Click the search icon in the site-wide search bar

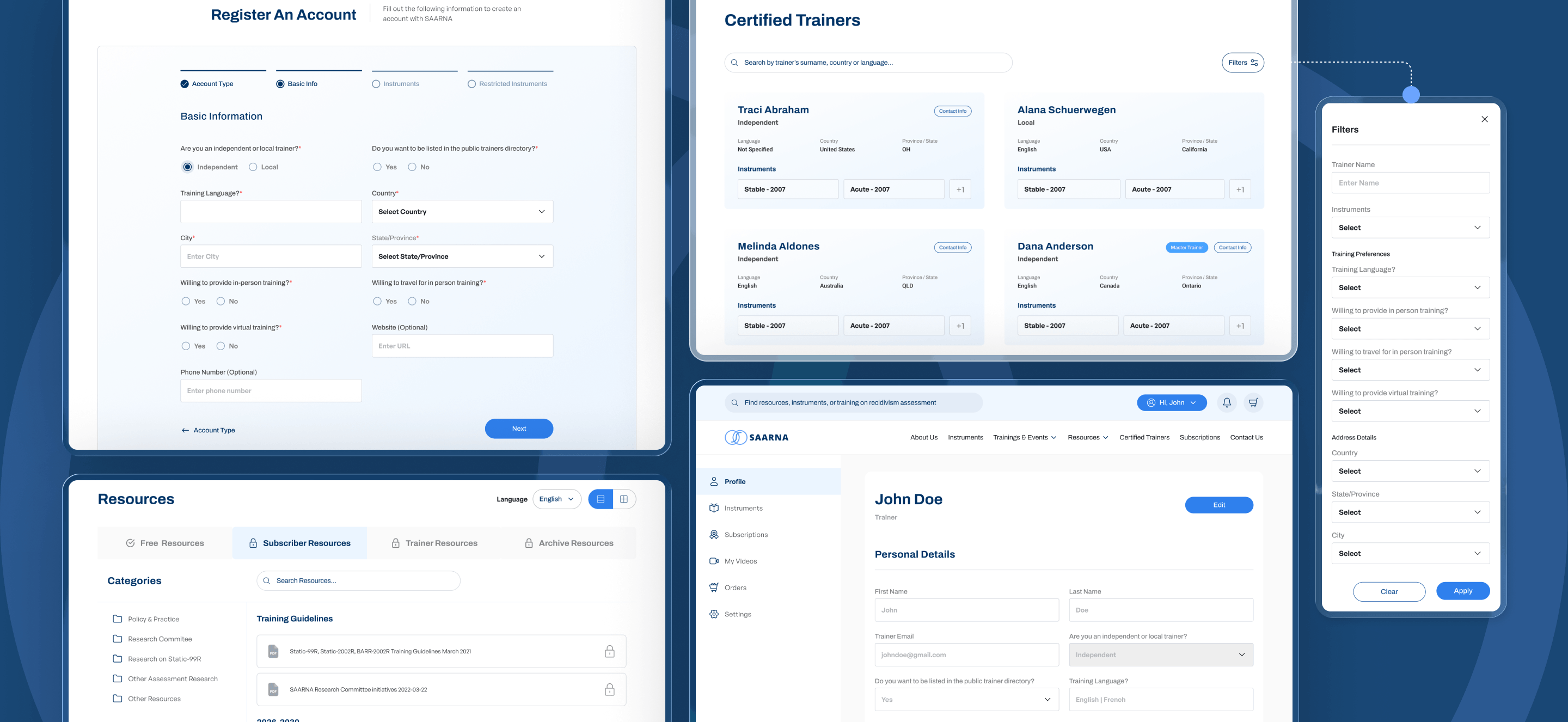click(734, 402)
